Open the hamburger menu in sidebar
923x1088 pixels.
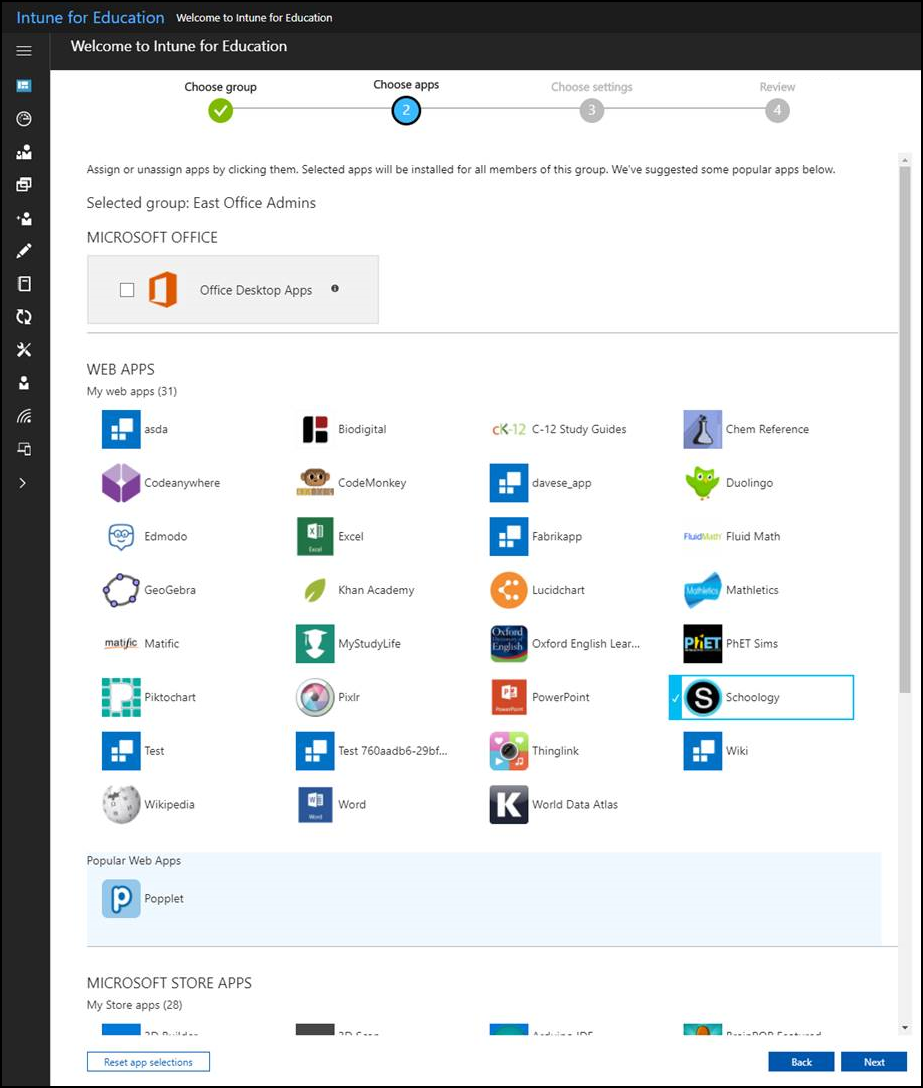[24, 51]
